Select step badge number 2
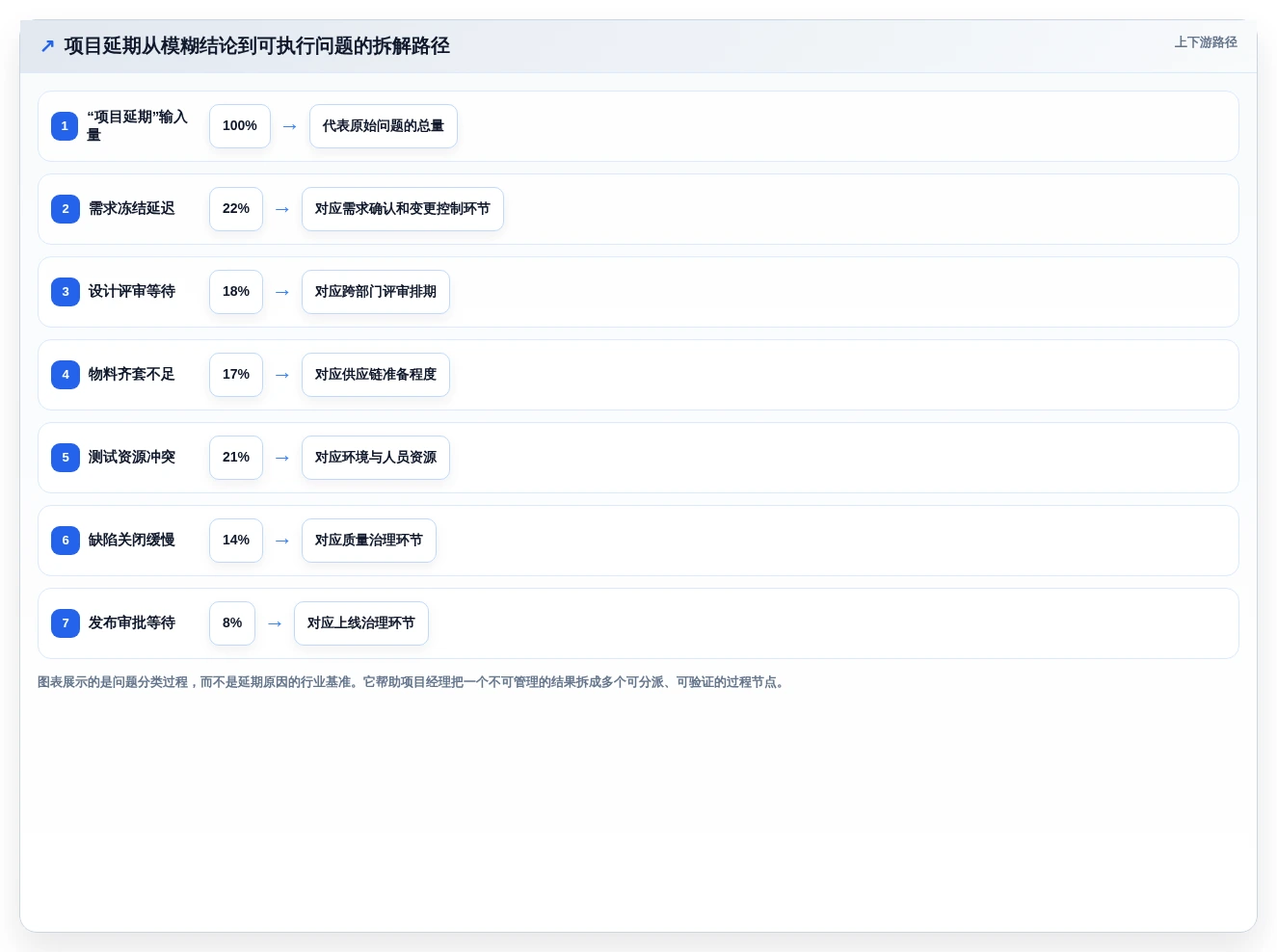Viewport: 1277px width, 952px height. (66, 209)
